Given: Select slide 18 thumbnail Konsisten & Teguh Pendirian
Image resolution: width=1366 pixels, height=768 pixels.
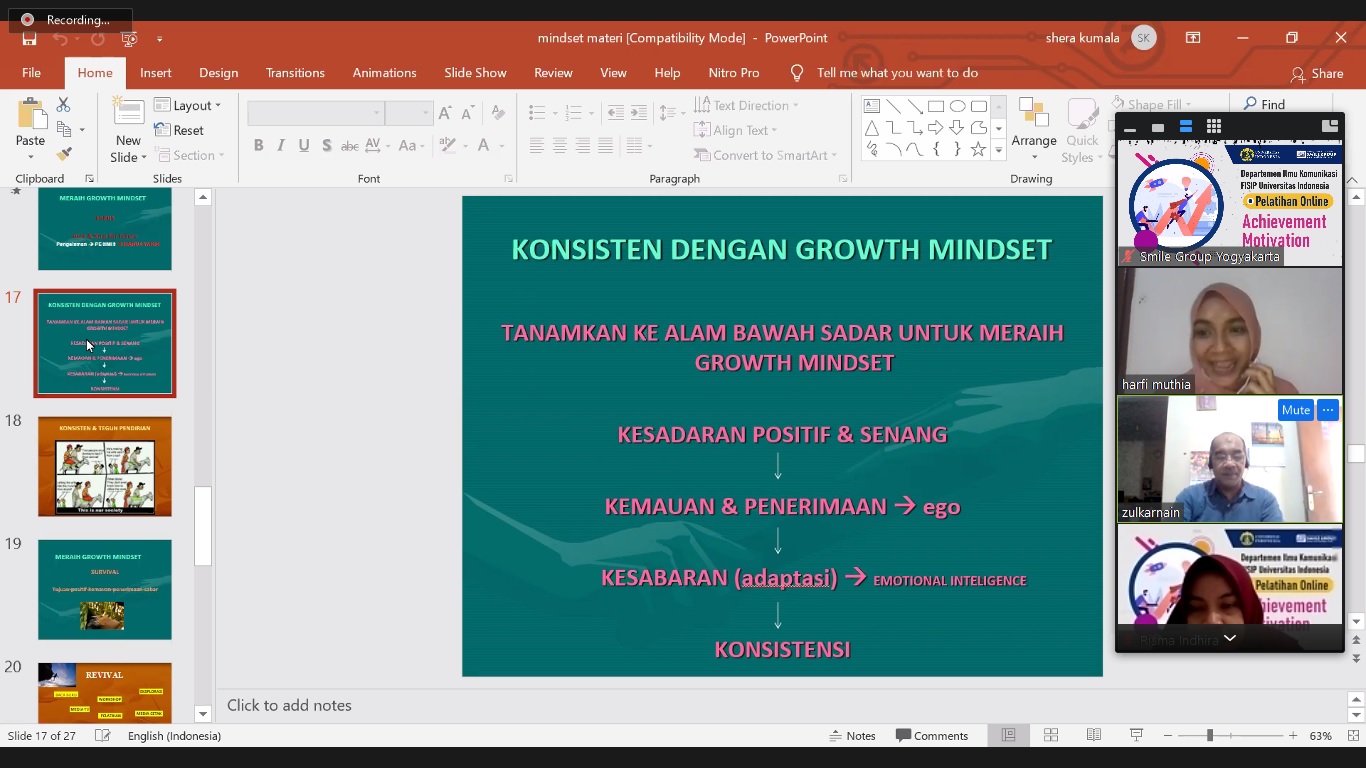Looking at the screenshot, I should click(x=105, y=466).
